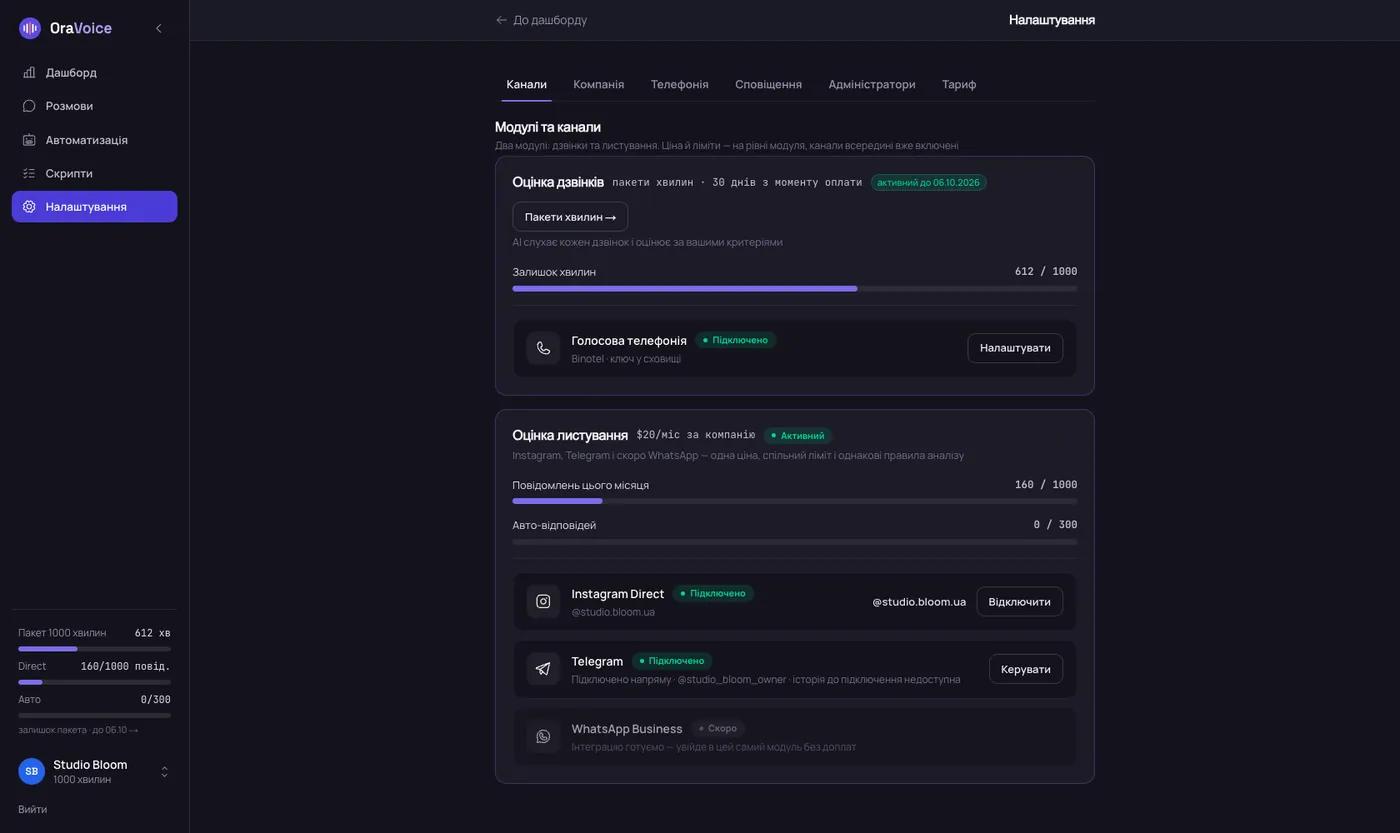Click the @studio.bloom.ua handle beside Відключити
Image resolution: width=1400 pixels, height=833 pixels.
point(919,602)
